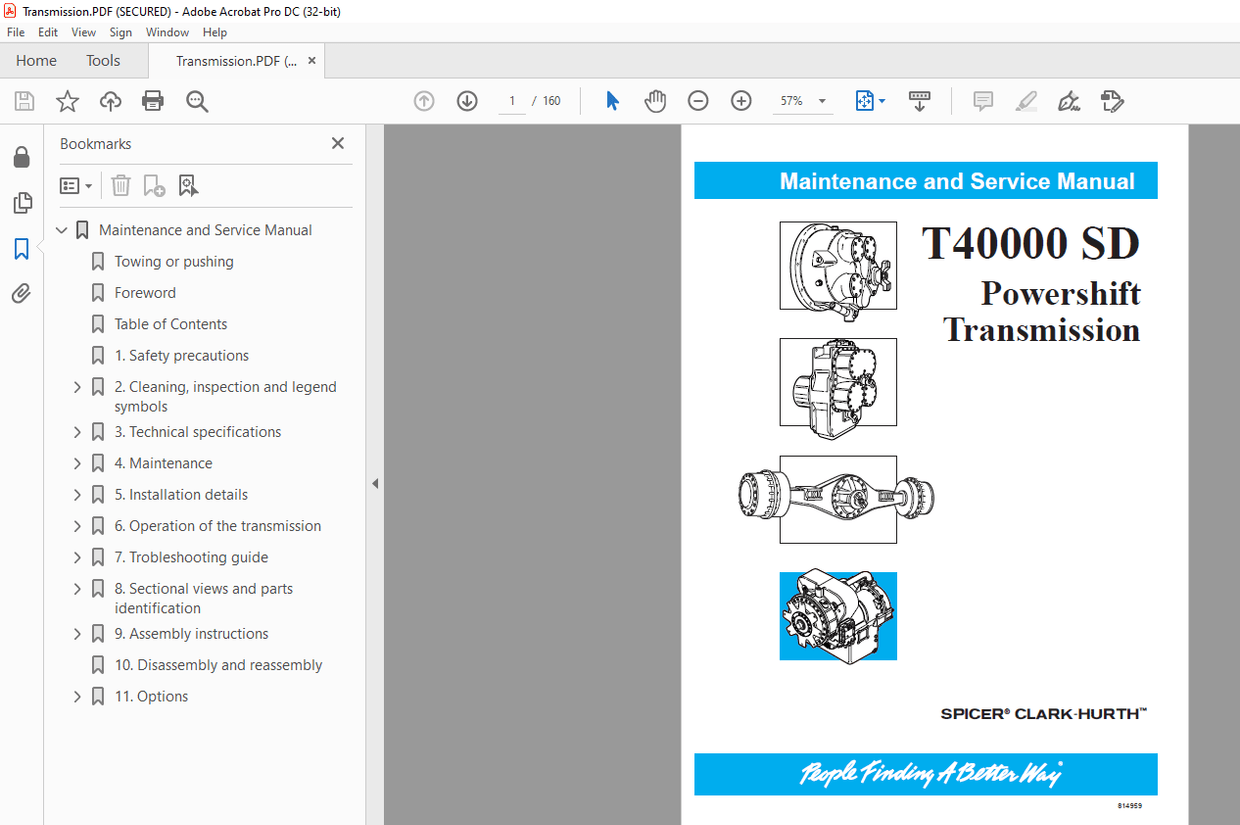
Task: Add this document to favorites
Action: tap(66, 100)
